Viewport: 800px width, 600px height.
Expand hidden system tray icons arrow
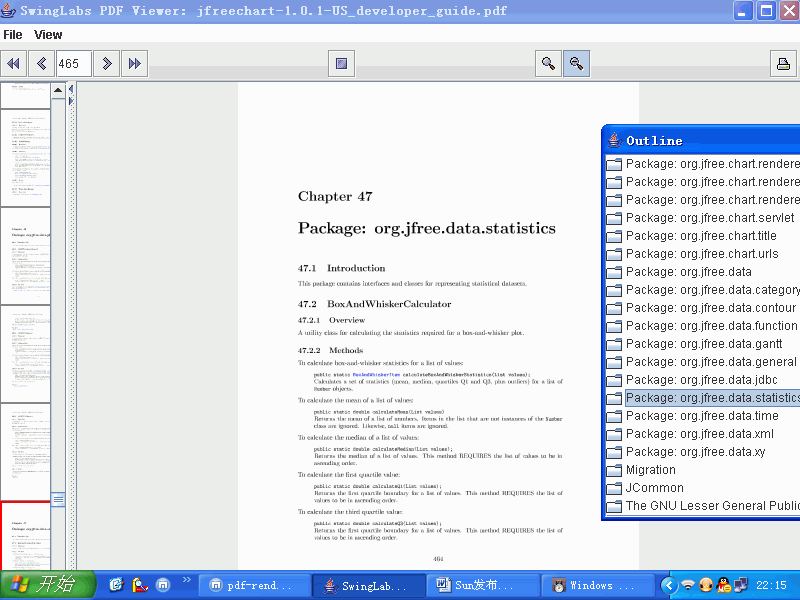[x=669, y=585]
